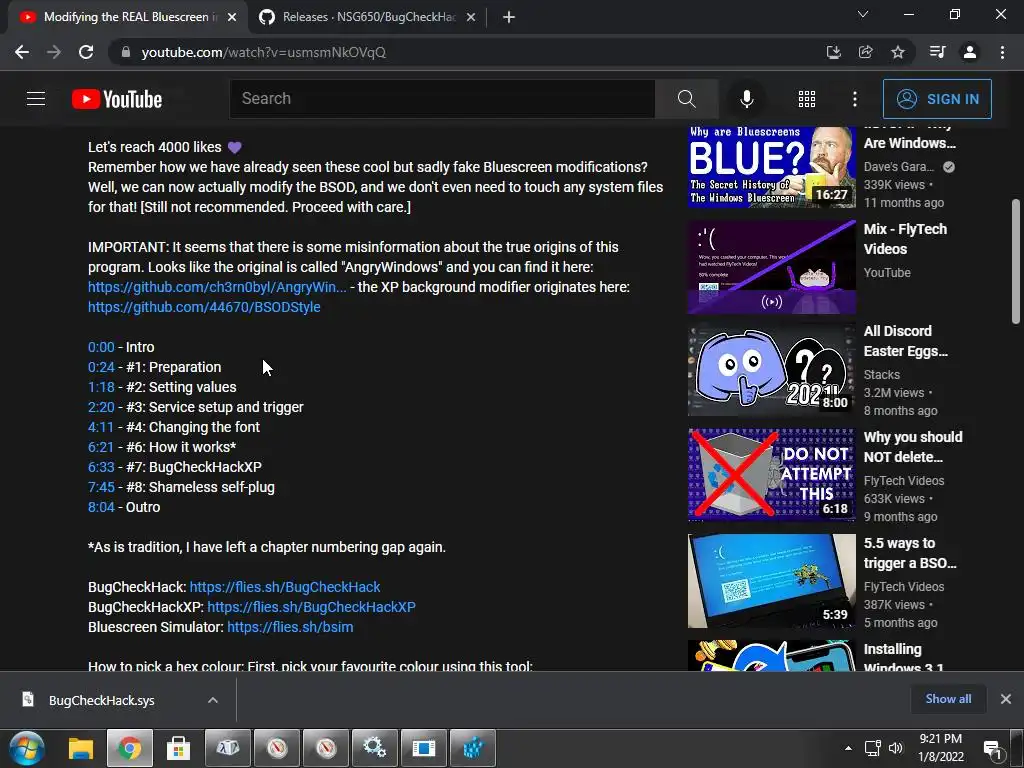Jump to the 0:00 Intro timestamp
This screenshot has height=768, width=1024.
(101, 347)
